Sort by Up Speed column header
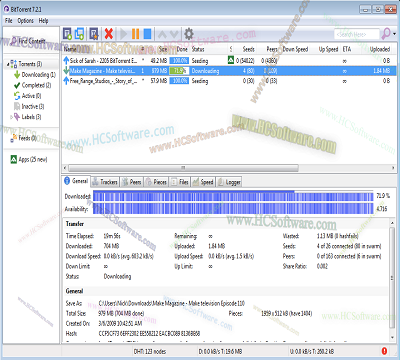 328,49
